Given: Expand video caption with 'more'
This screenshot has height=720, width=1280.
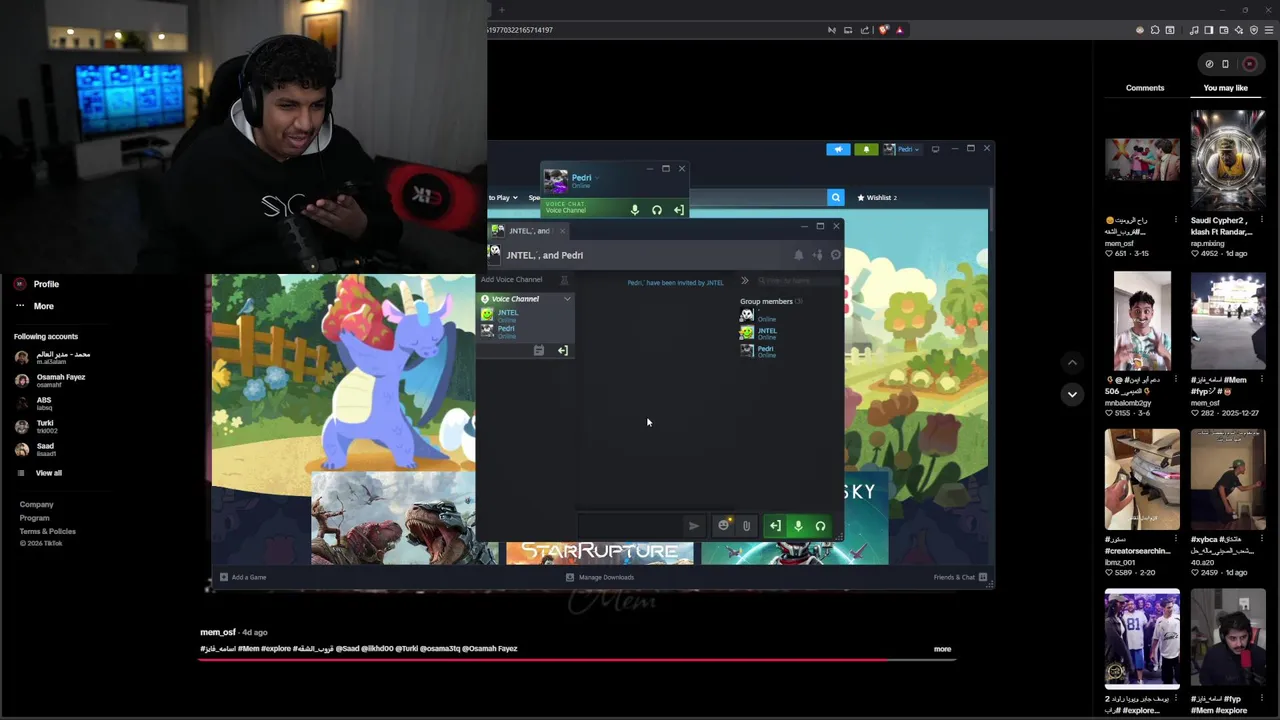Looking at the screenshot, I should (942, 649).
